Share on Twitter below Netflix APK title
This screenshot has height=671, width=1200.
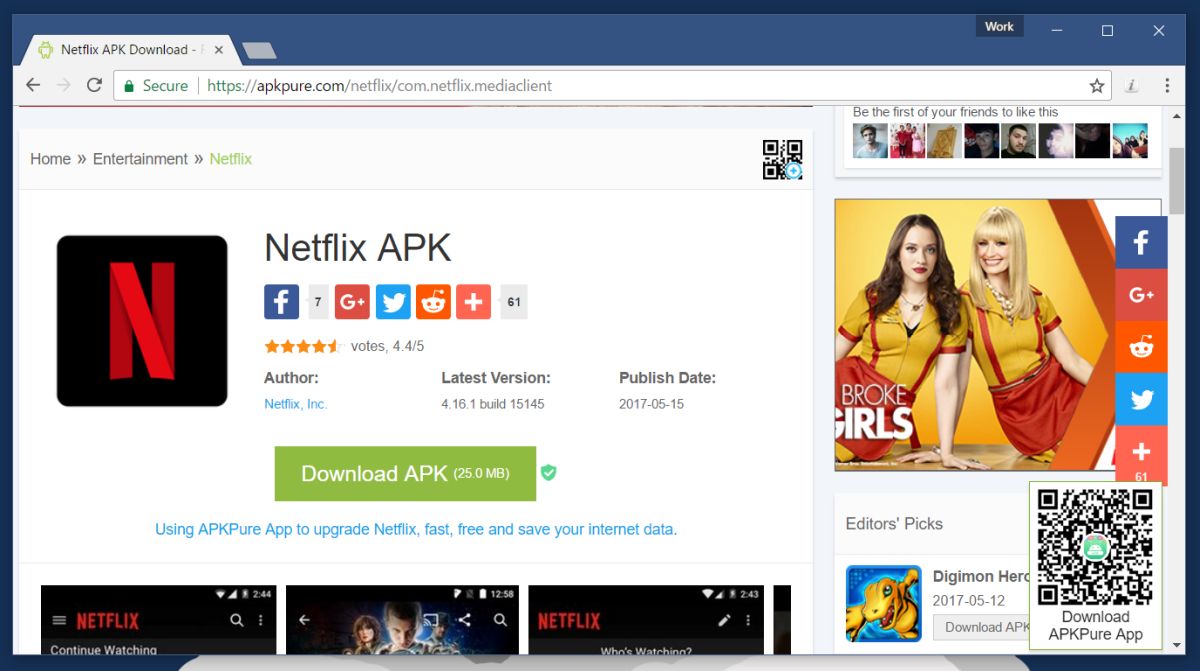pos(393,302)
